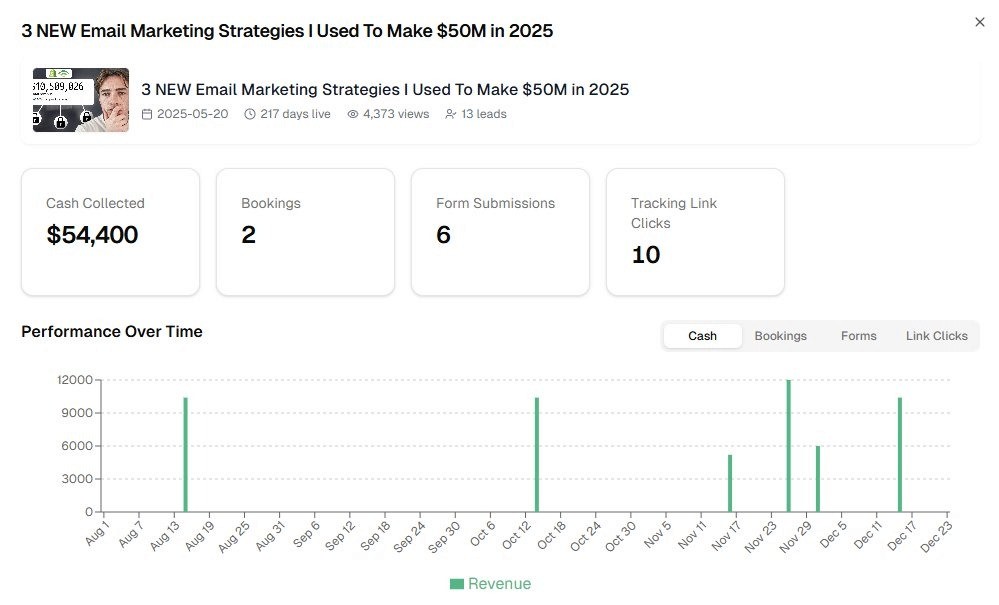Open the Cash Collected card
This screenshot has height=605, width=999.
click(110, 232)
